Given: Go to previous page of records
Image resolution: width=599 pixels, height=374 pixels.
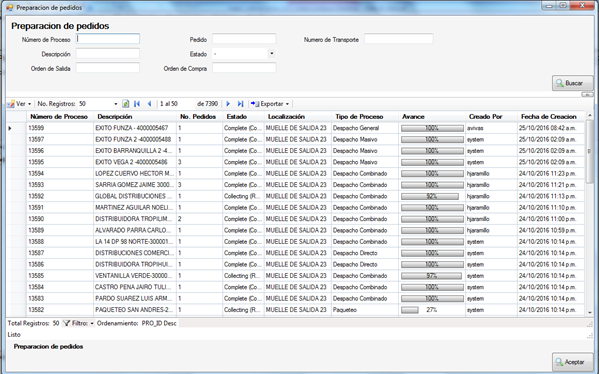Looking at the screenshot, I should coord(149,104).
